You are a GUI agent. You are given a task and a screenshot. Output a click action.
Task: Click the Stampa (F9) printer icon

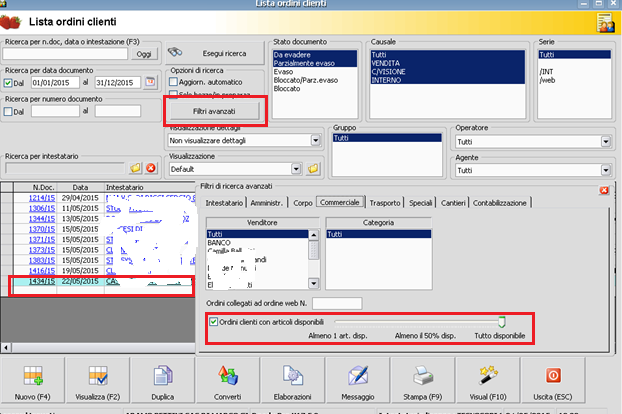pyautogui.click(x=423, y=376)
